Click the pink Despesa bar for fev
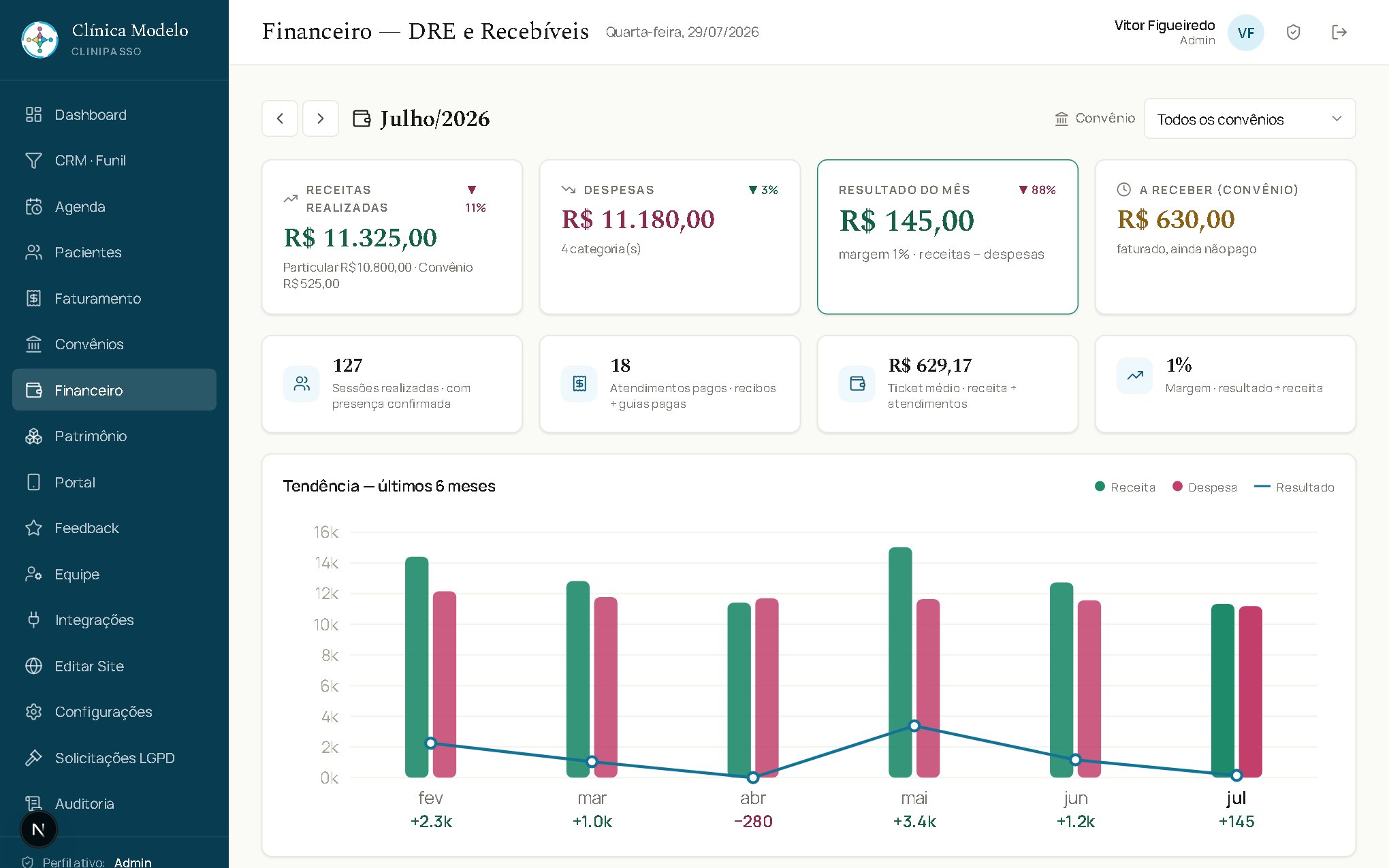The image size is (1389, 868). point(445,684)
